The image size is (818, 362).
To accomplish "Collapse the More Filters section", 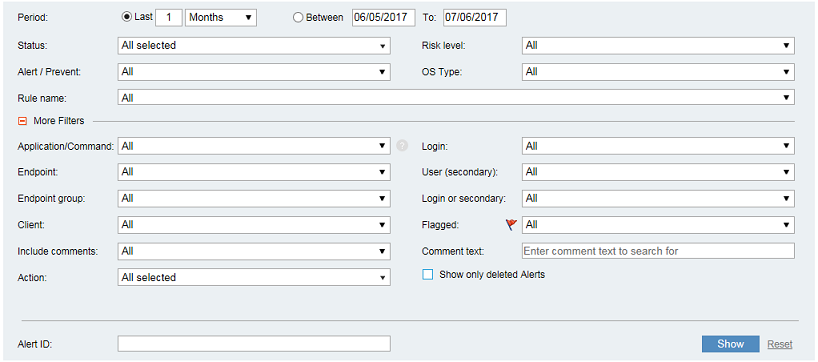I will pos(22,121).
